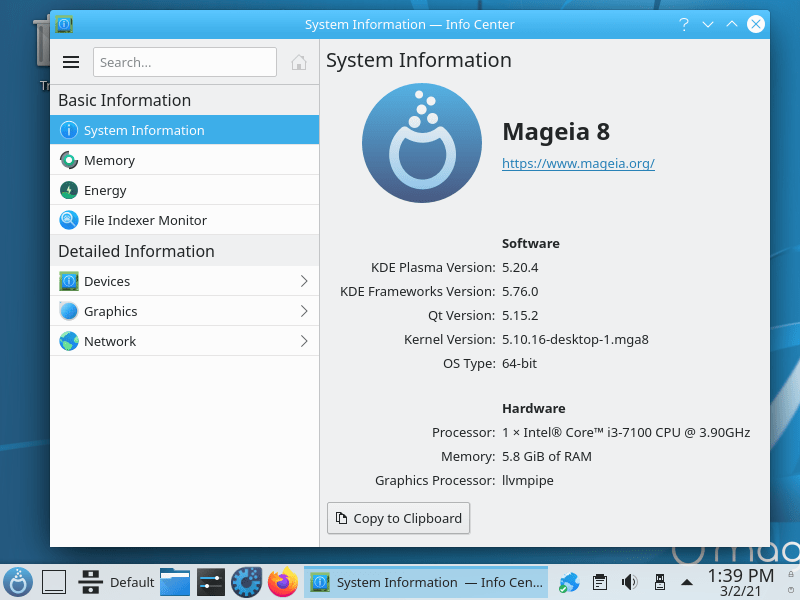Click the network update tray icon
Screen dimensions: 800x600
tap(569, 582)
